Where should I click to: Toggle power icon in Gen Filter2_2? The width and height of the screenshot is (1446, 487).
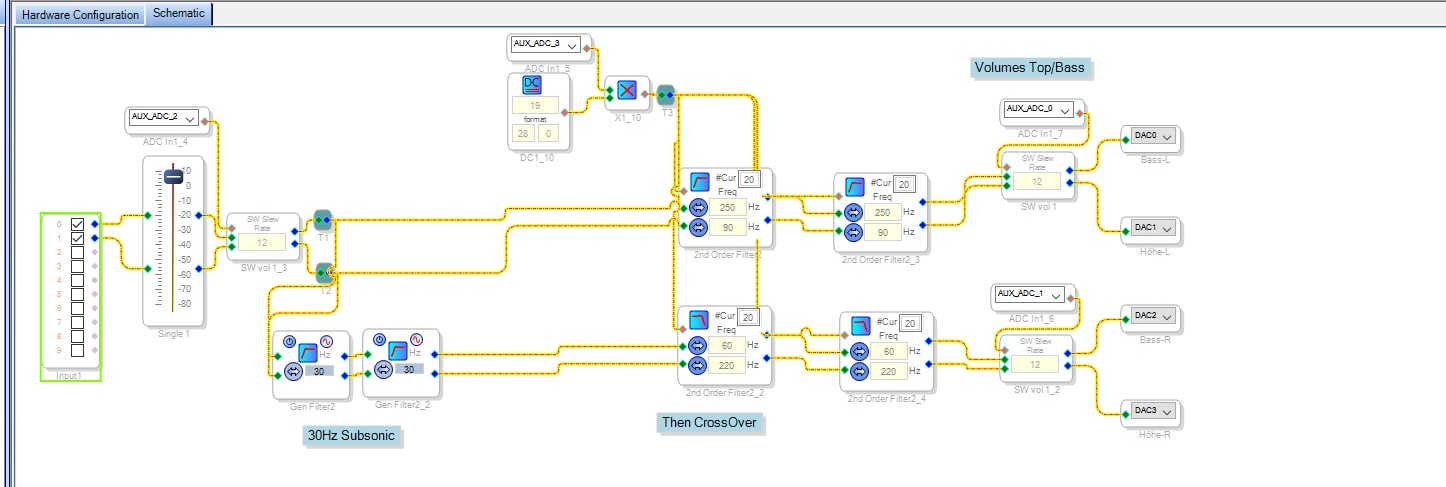point(379,340)
